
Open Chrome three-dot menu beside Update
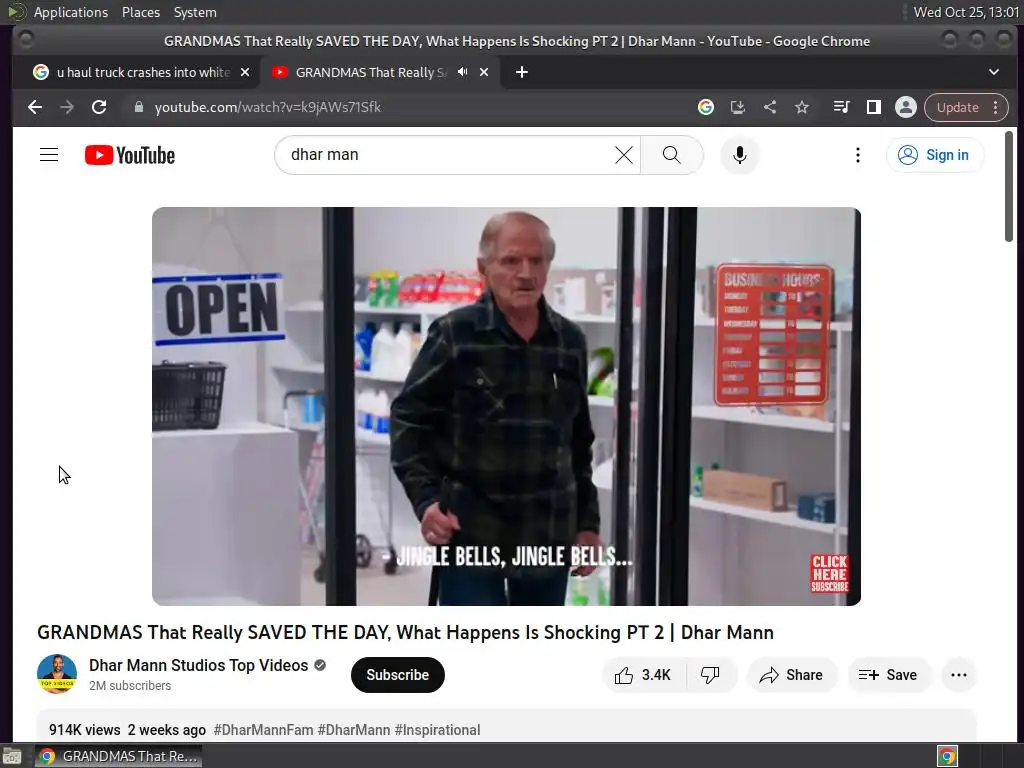pyautogui.click(x=995, y=107)
